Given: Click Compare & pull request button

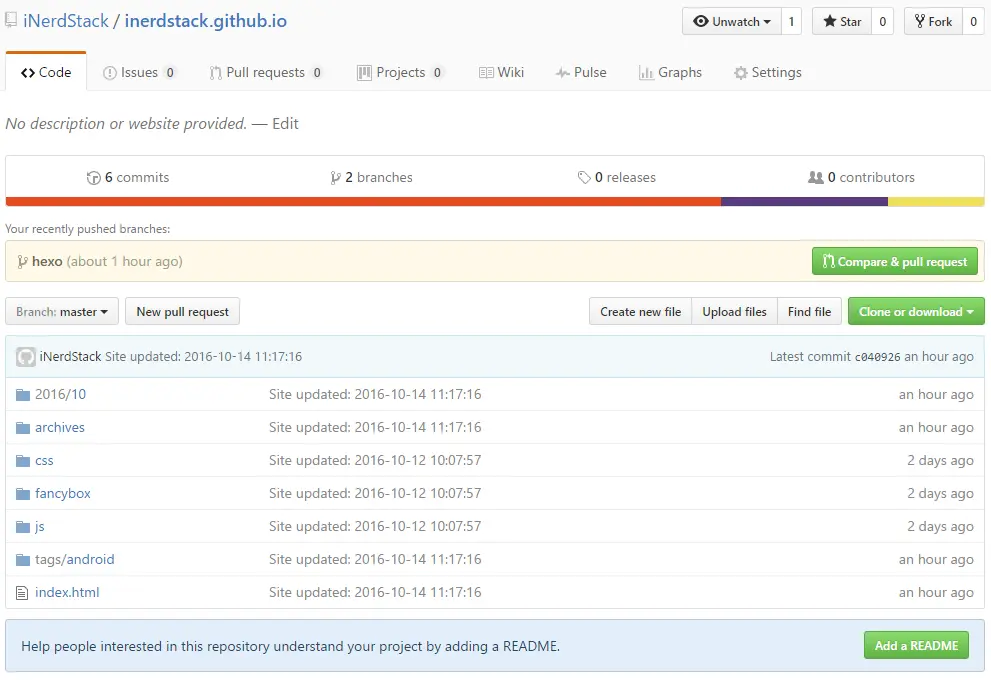Looking at the screenshot, I should [894, 262].
